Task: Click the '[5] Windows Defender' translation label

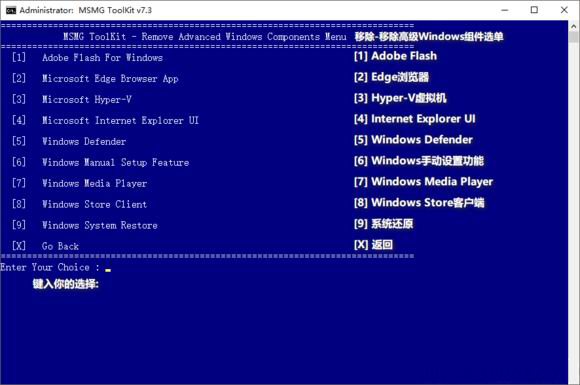Action: 413,140
